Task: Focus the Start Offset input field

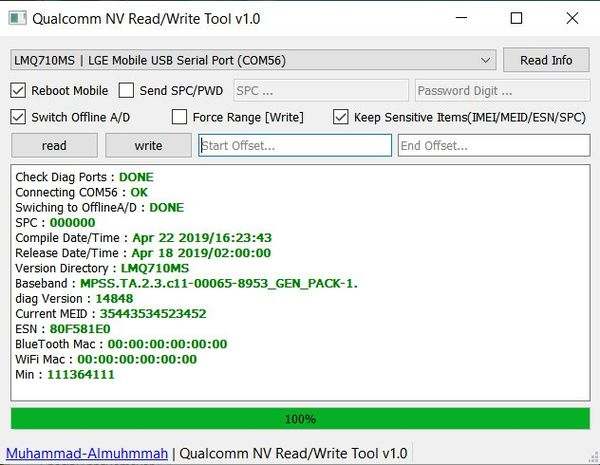Action: [x=295, y=145]
